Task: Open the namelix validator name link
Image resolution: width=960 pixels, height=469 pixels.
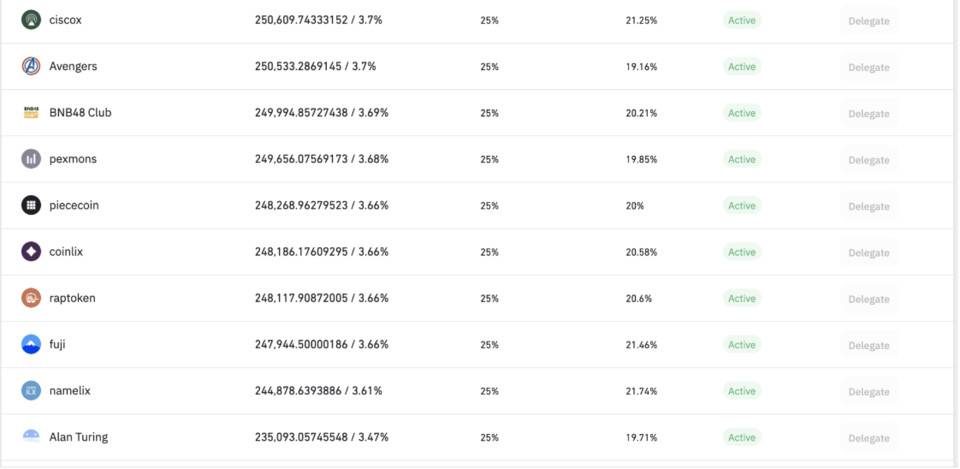Action: 70,391
